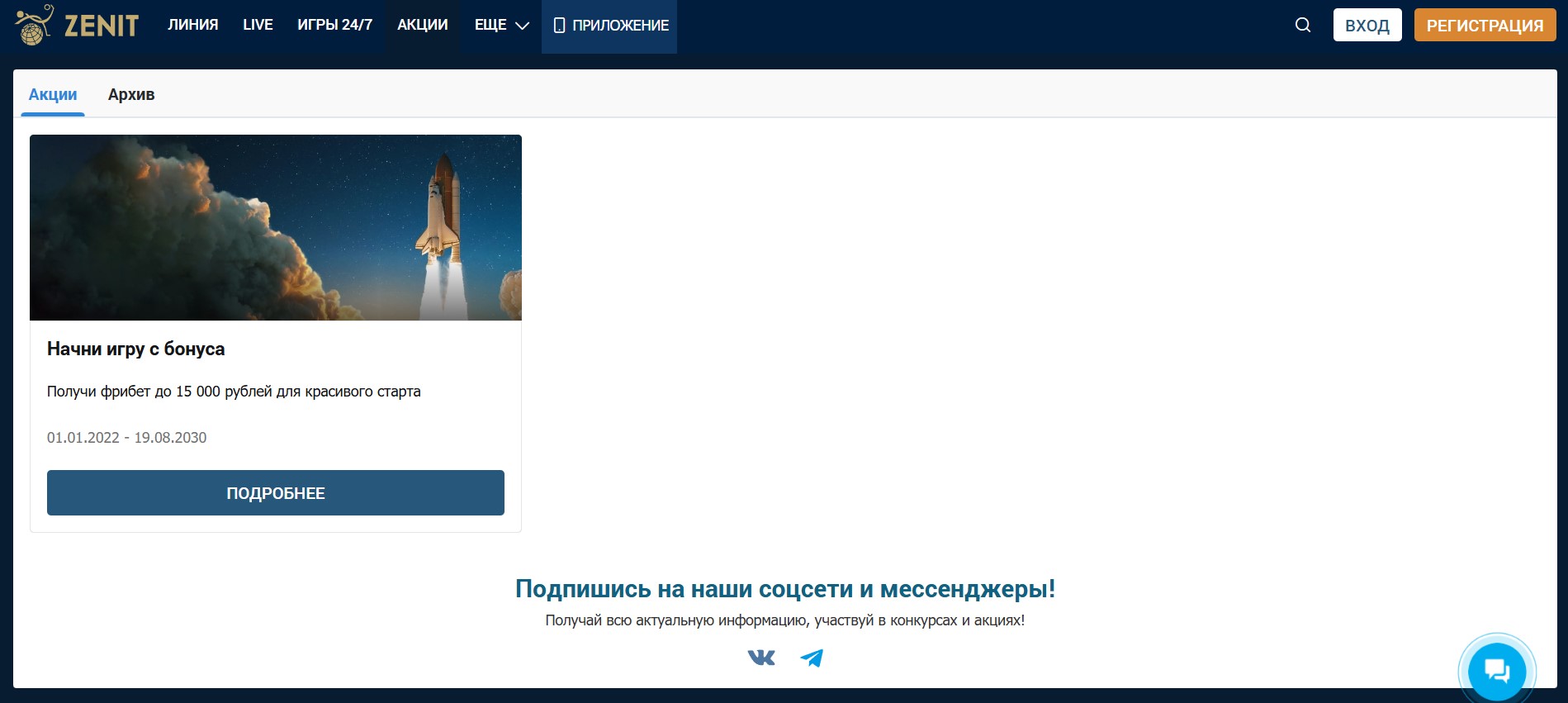Click text 'Получи фрибет до 15 000 рублей'
Image resolution: width=1568 pixels, height=703 pixels.
coord(159,392)
